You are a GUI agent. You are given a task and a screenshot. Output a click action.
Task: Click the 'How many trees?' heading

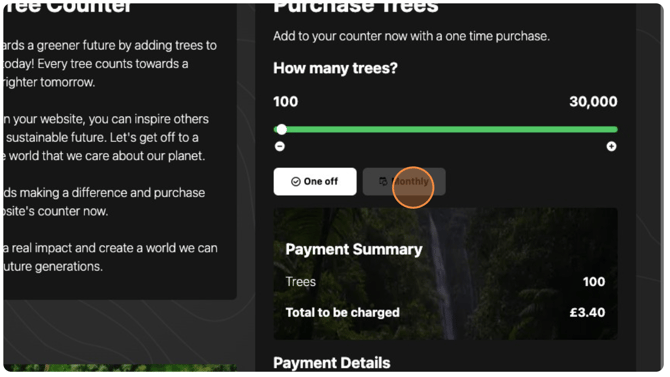pos(335,68)
